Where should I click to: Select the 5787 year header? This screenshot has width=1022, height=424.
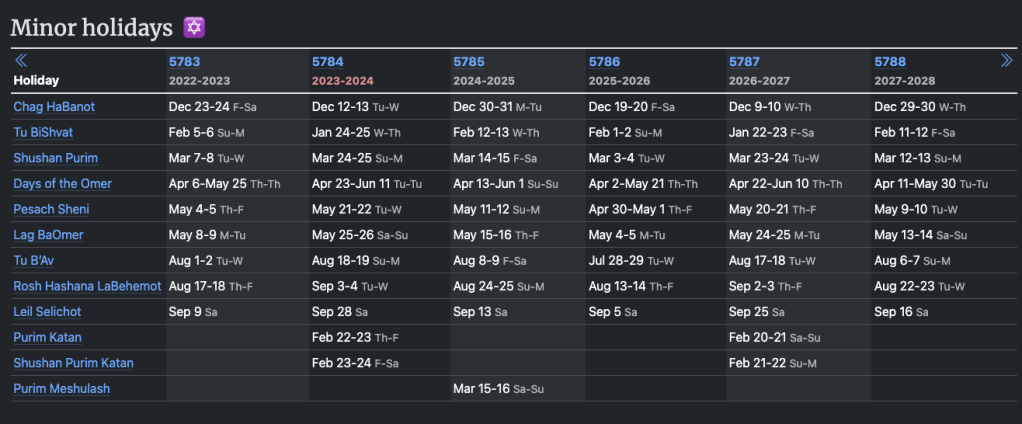[x=744, y=62]
